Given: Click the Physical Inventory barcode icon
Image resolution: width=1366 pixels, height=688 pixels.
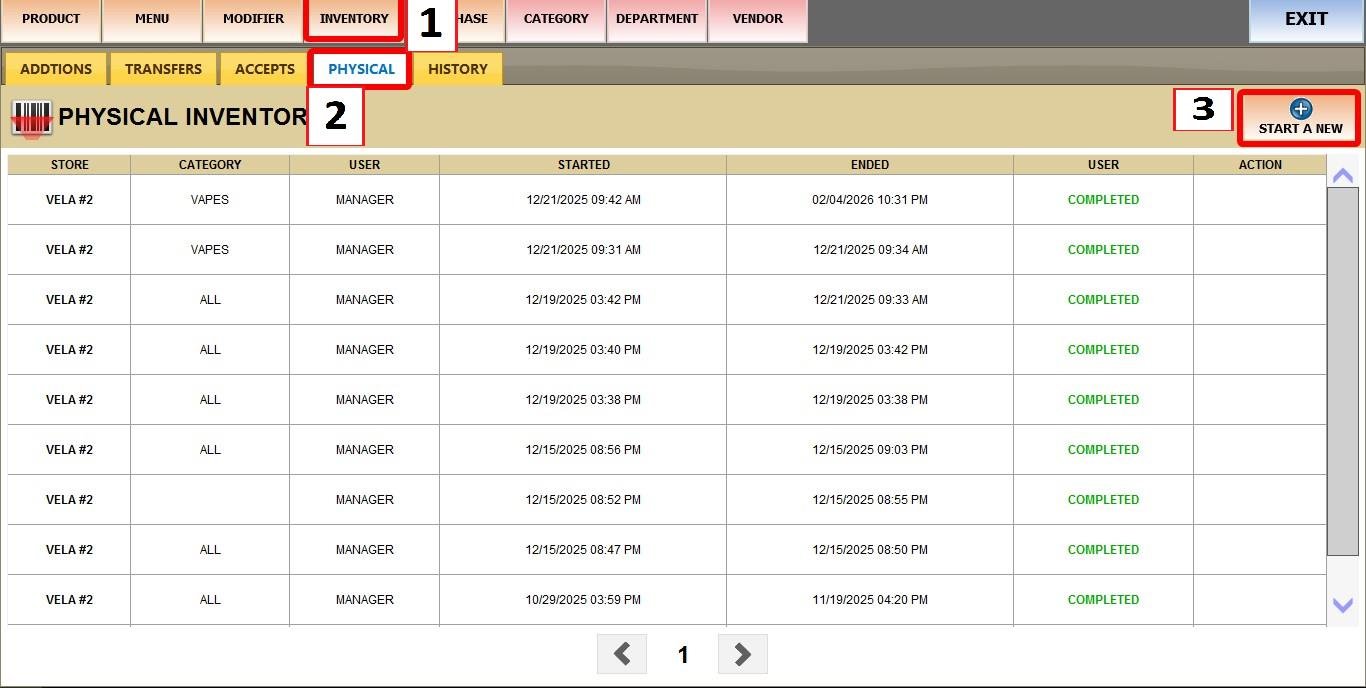Looking at the screenshot, I should pyautogui.click(x=31, y=118).
